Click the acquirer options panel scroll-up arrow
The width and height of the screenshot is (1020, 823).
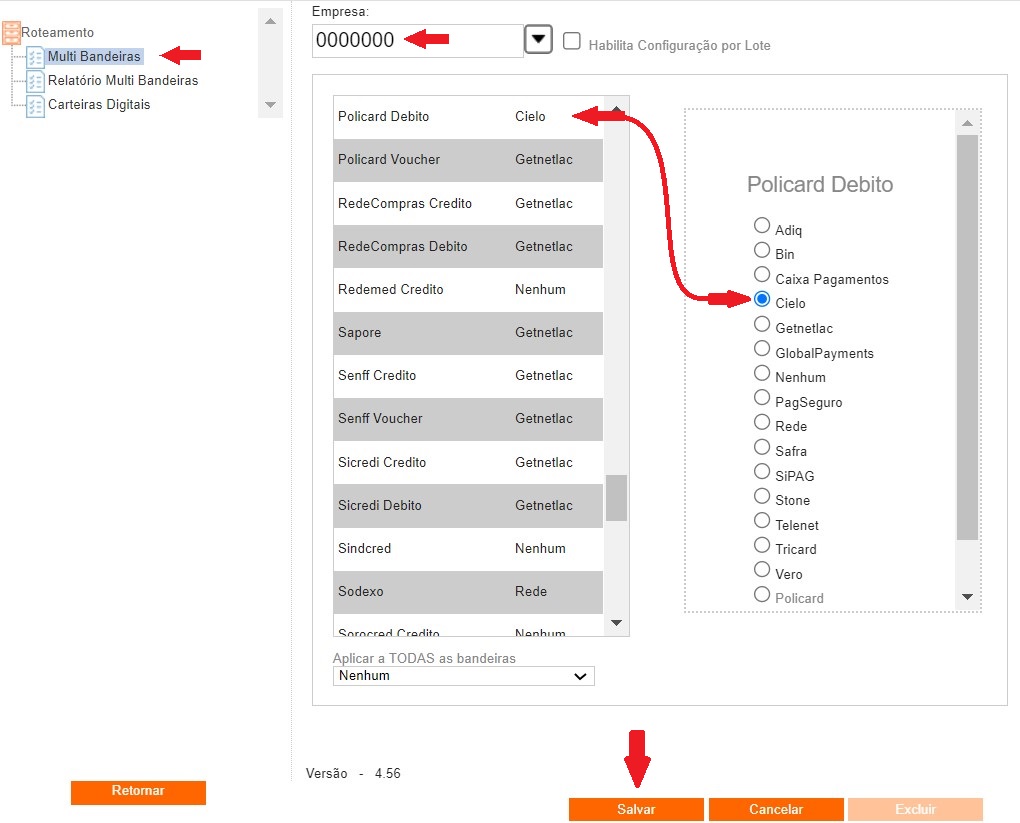[967, 123]
